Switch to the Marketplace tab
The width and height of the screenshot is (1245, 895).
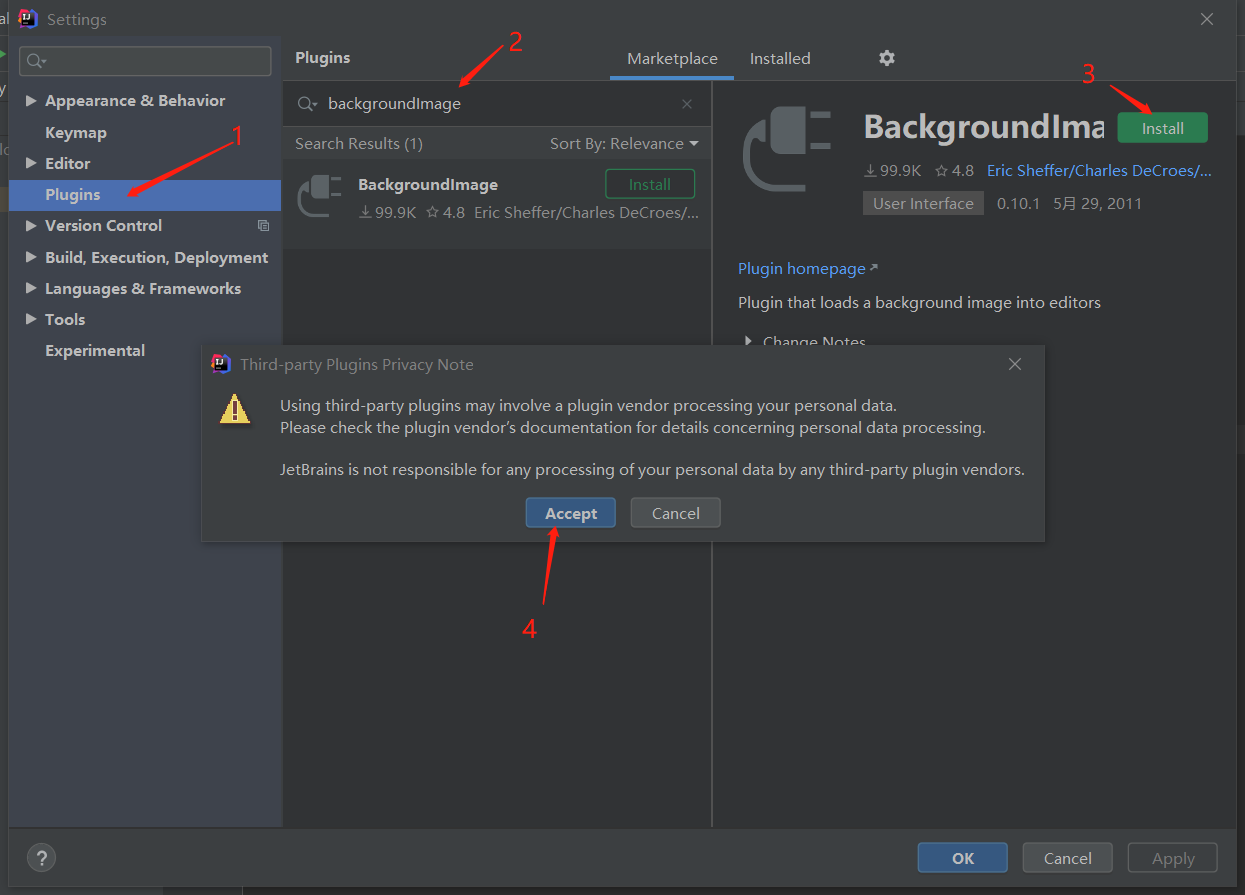tap(672, 59)
